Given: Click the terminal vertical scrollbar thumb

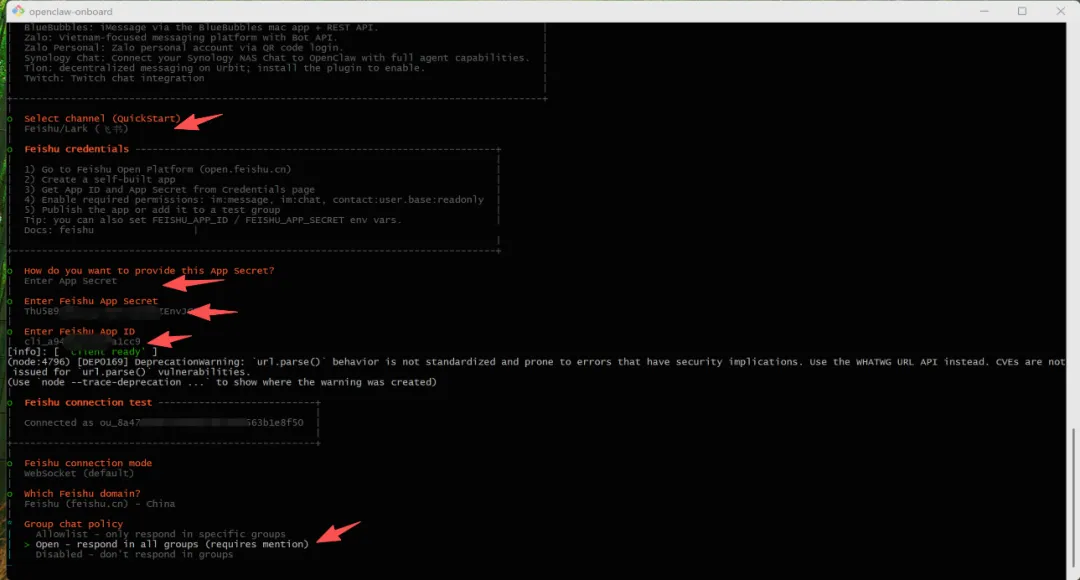Looking at the screenshot, I should click(x=1072, y=497).
